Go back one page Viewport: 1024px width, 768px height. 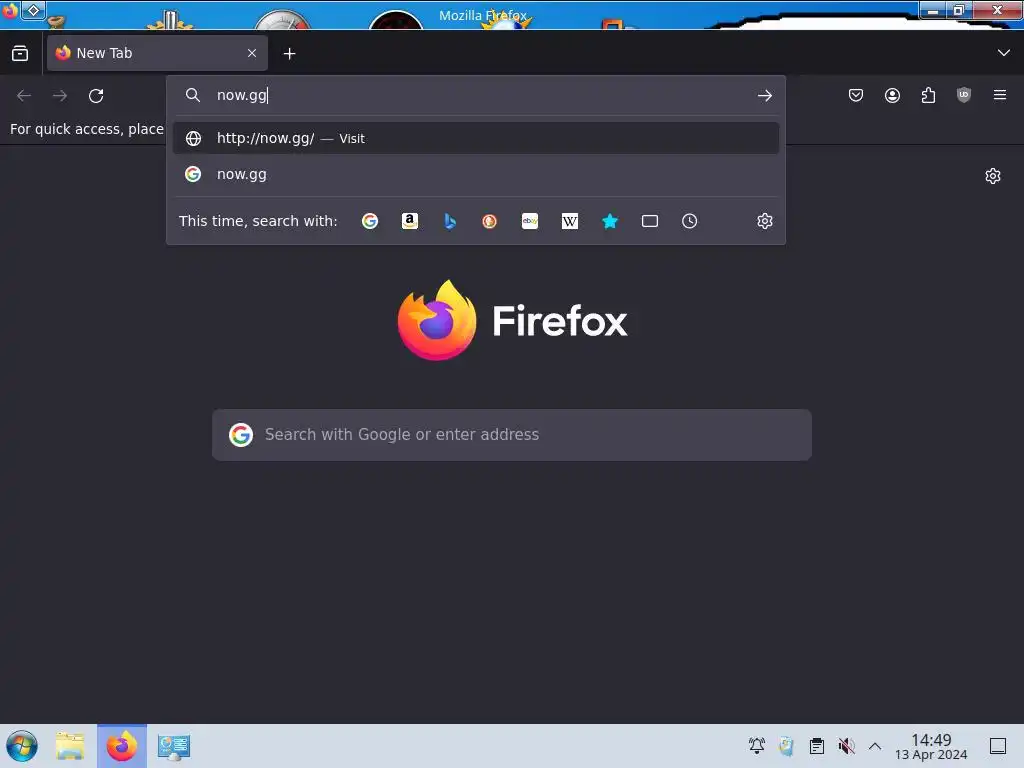tap(24, 96)
